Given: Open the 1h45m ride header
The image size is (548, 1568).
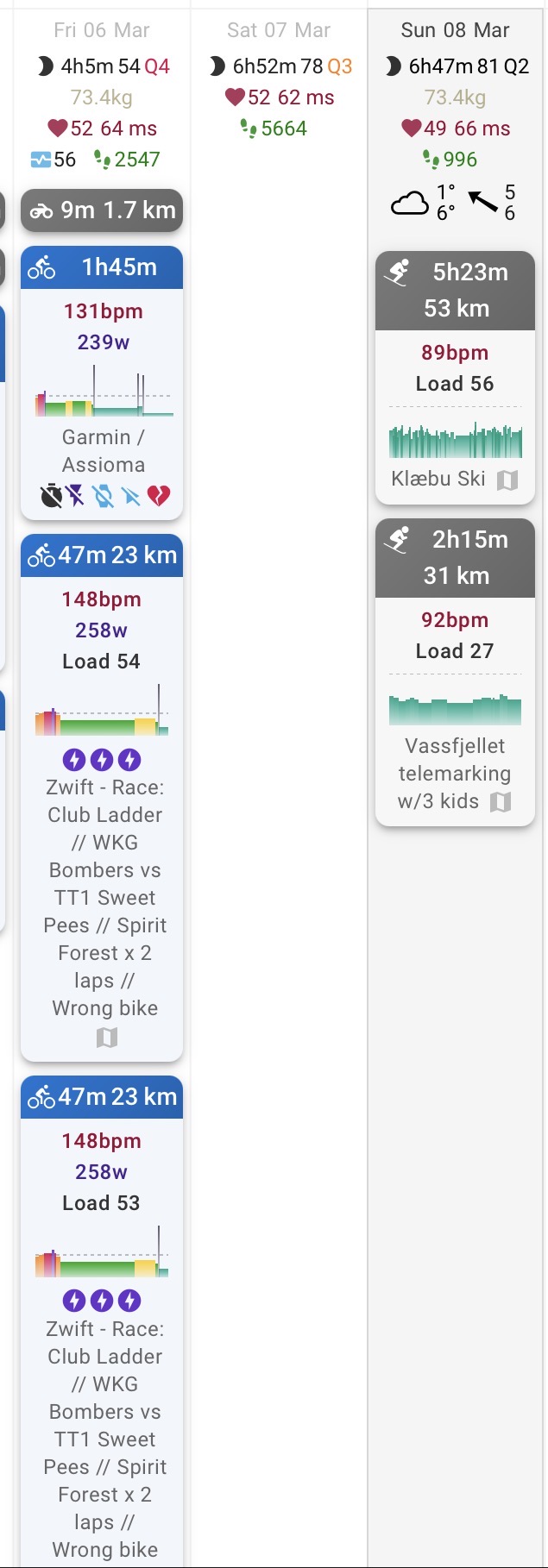Looking at the screenshot, I should [102, 267].
